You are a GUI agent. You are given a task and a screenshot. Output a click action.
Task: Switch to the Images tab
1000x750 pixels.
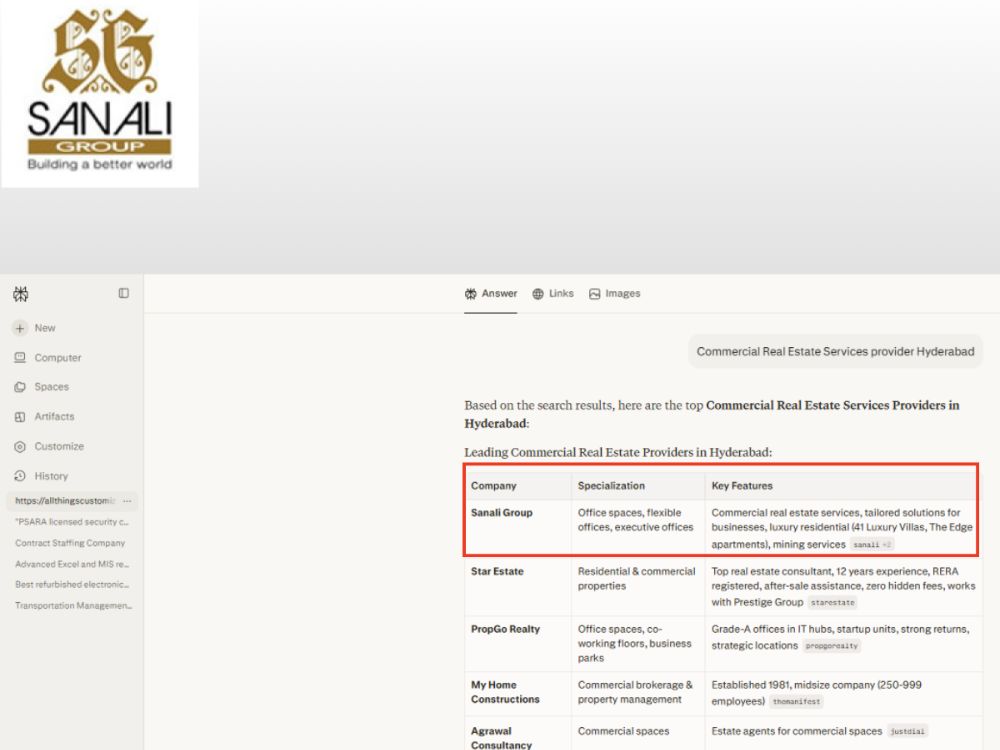click(x=614, y=294)
